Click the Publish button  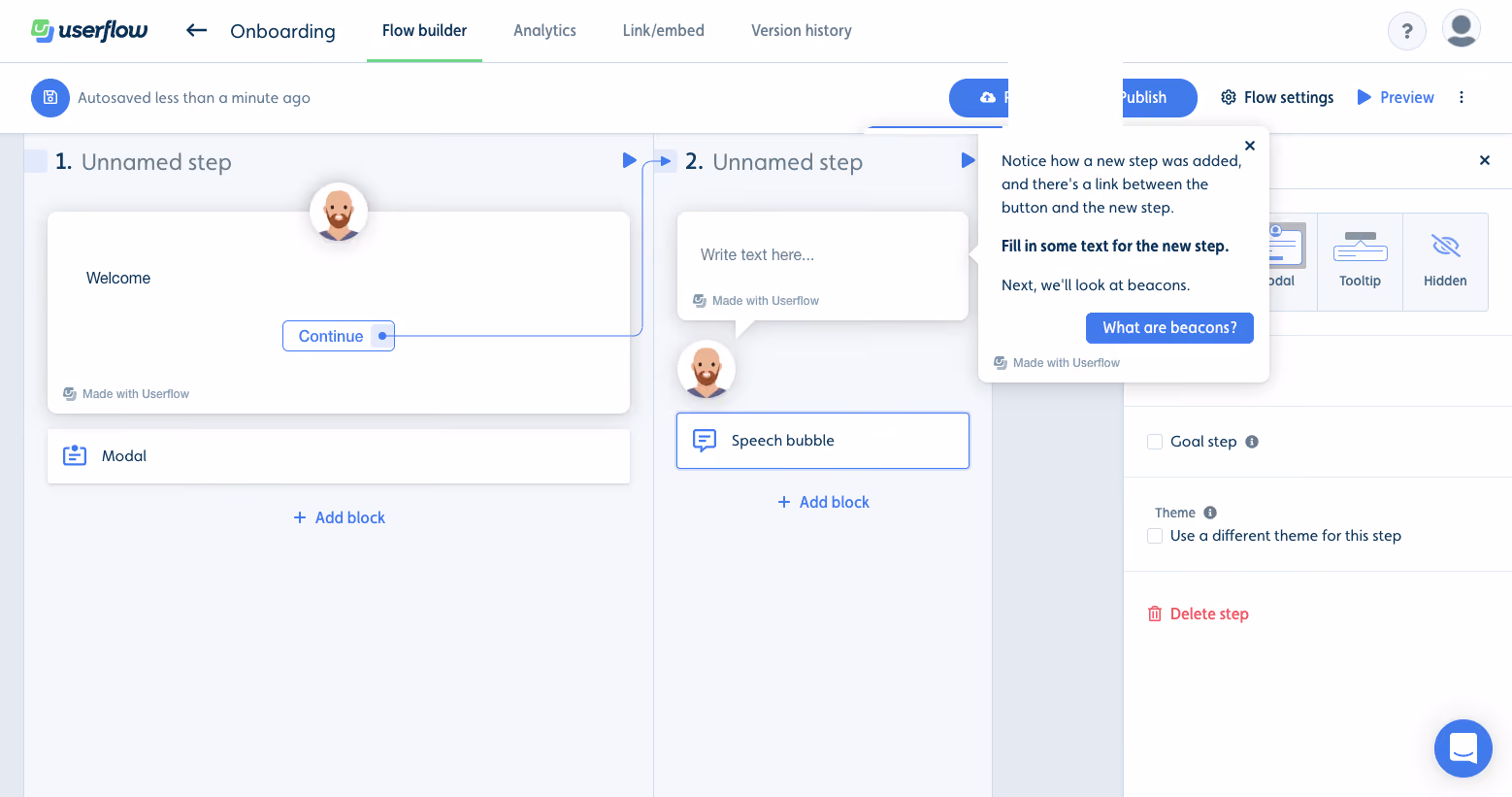click(x=1160, y=98)
